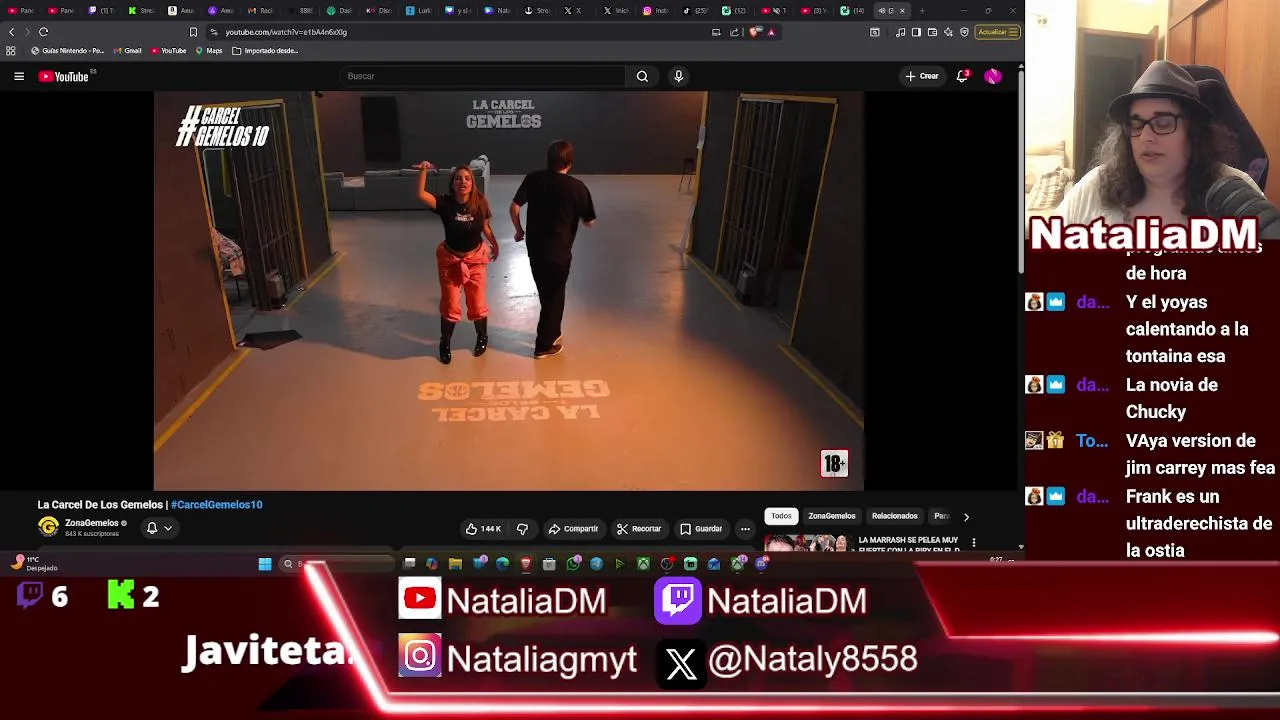Image resolution: width=1280 pixels, height=720 pixels.
Task: Go back with the browser back arrow
Action: (12, 32)
